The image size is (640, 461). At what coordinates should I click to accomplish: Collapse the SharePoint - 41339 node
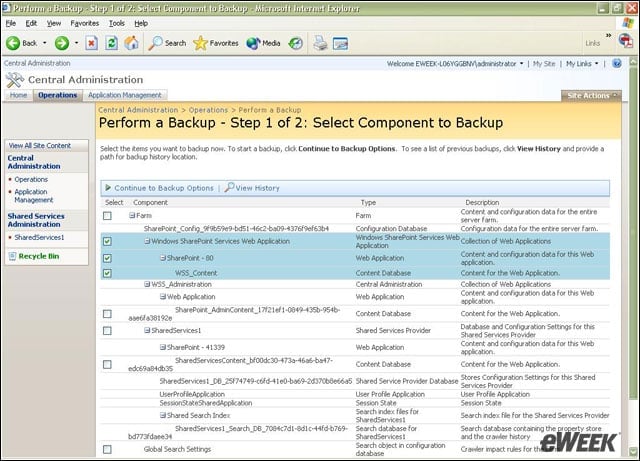click(163, 347)
